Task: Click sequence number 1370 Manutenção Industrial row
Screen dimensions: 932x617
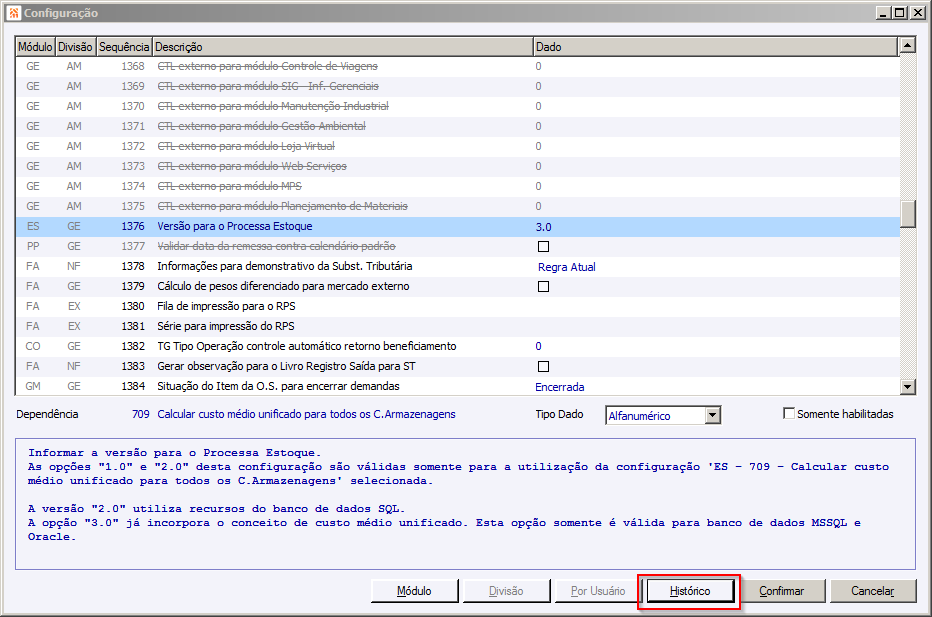Action: point(133,106)
